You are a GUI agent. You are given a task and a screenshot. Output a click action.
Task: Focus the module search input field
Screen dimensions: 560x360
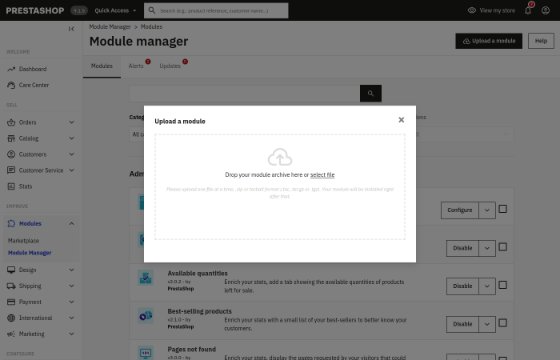click(245, 93)
